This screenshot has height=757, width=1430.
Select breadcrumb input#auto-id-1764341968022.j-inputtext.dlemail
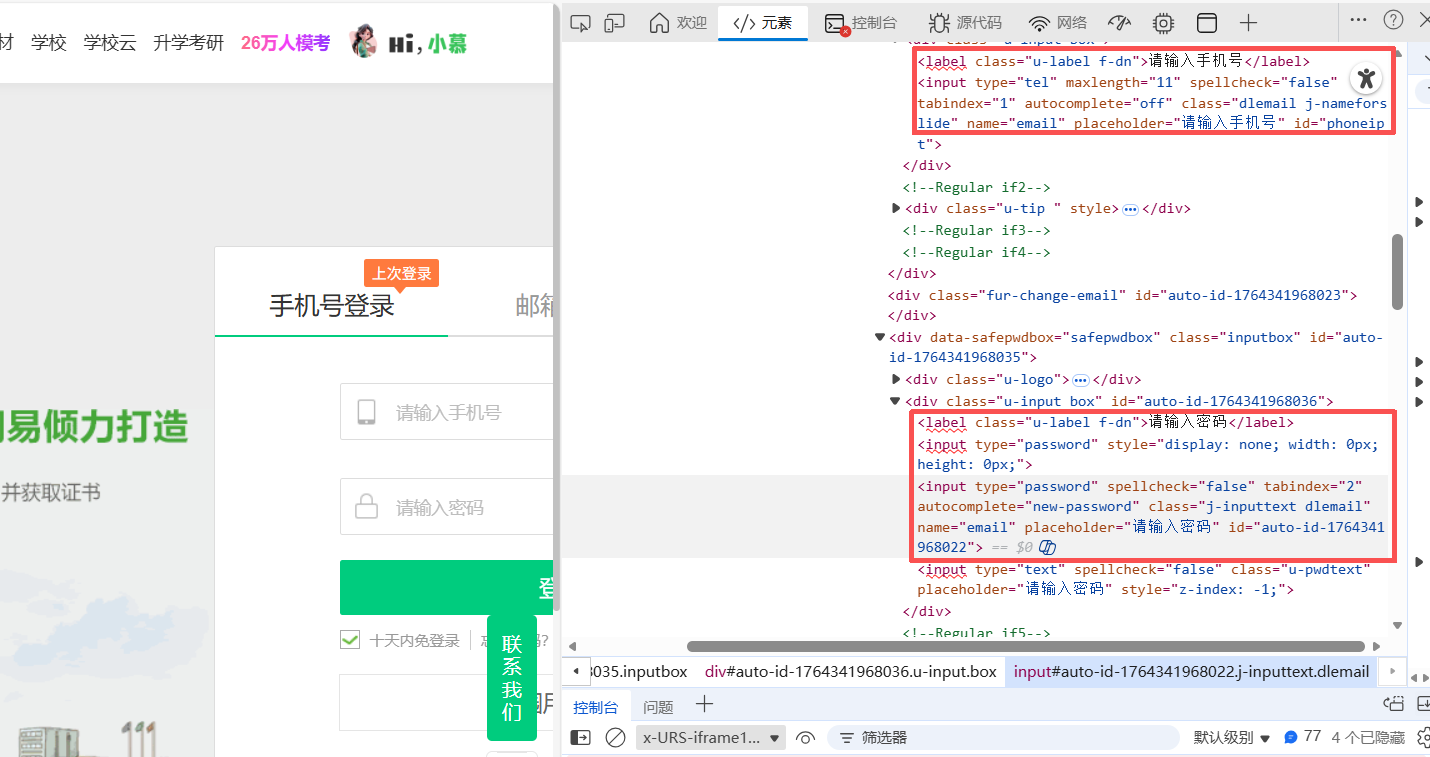1191,671
